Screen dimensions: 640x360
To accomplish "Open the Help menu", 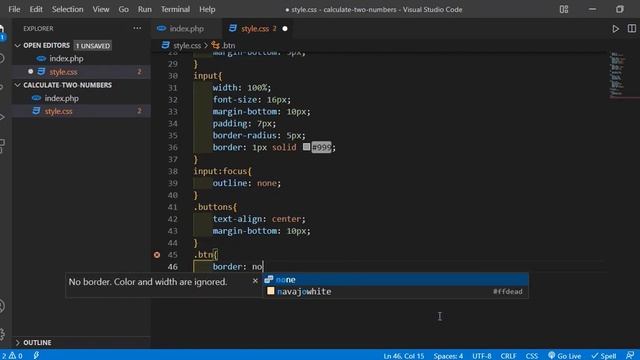I will pos(207,9).
